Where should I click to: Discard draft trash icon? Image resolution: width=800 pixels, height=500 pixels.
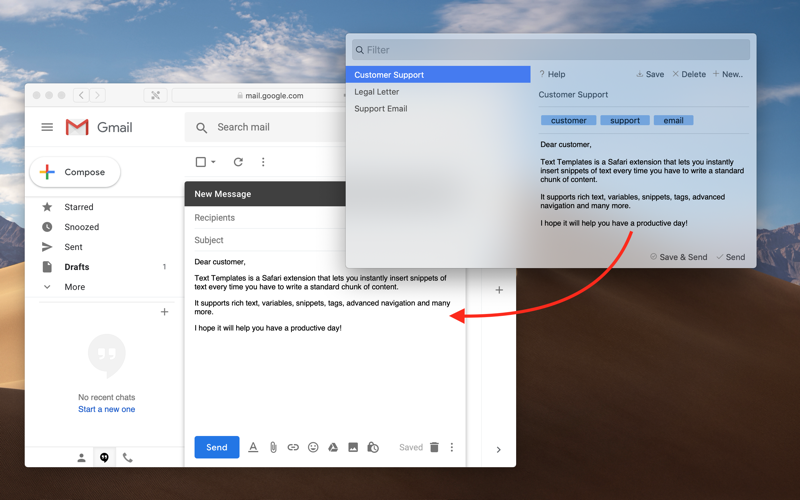pyautogui.click(x=434, y=447)
